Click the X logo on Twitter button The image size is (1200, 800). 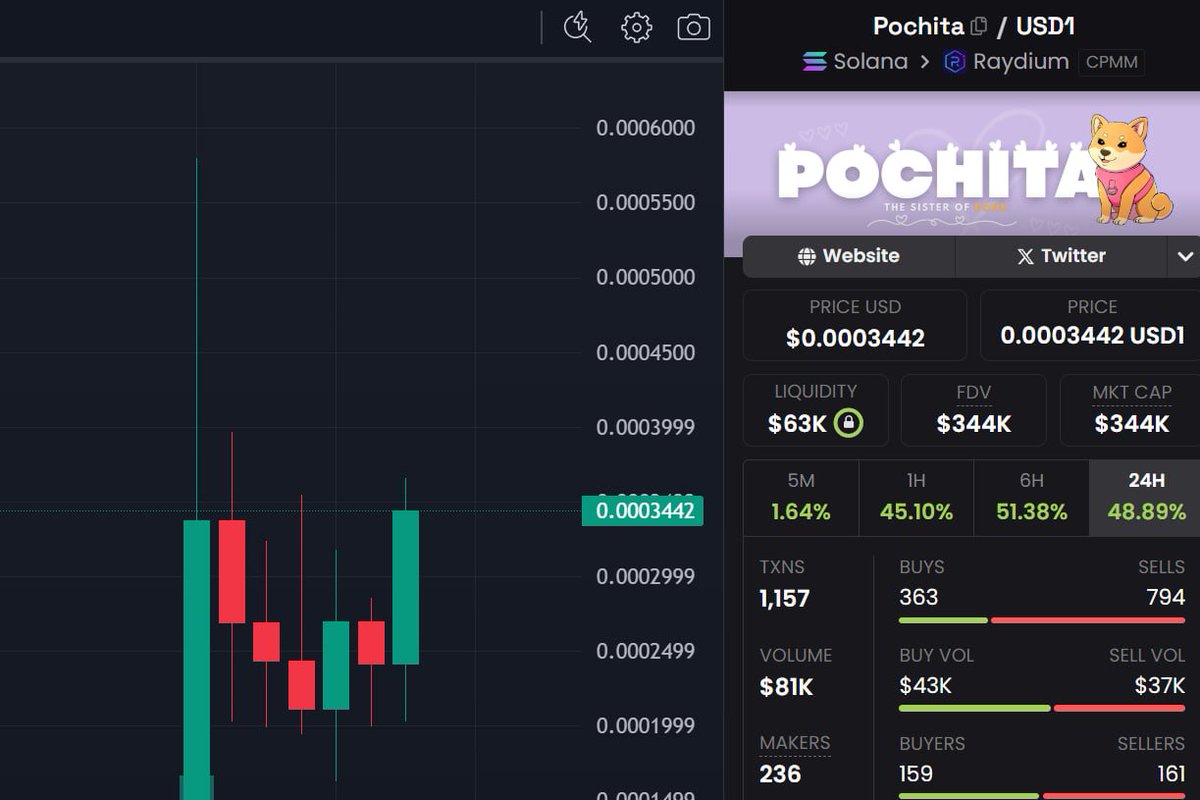pos(1025,256)
